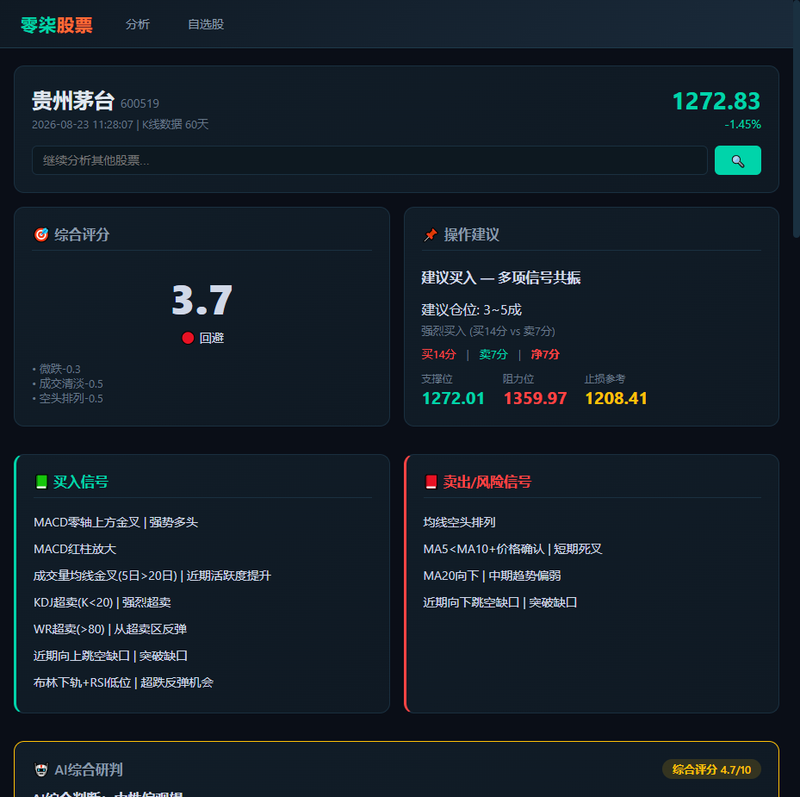Click the price 1272.83
The height and width of the screenshot is (797, 800).
pos(716,101)
